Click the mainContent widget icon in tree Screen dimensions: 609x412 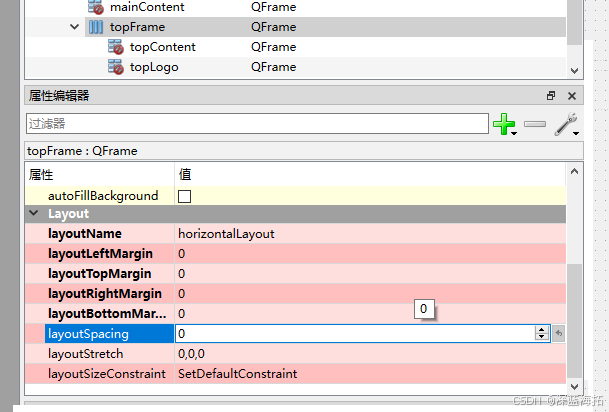[96, 7]
